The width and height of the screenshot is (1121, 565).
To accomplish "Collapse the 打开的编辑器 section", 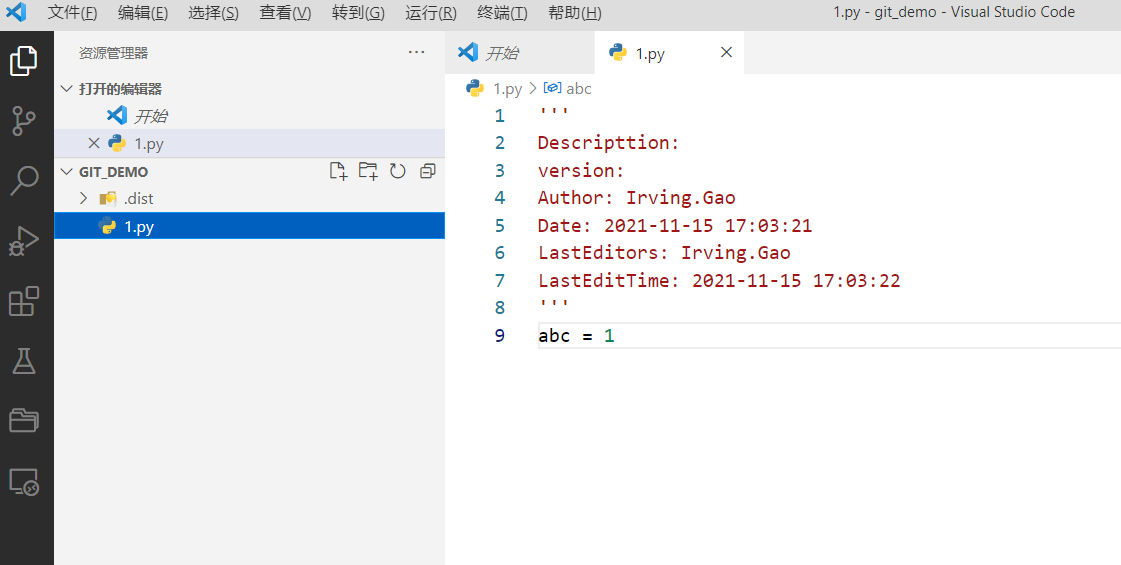I will (66, 89).
